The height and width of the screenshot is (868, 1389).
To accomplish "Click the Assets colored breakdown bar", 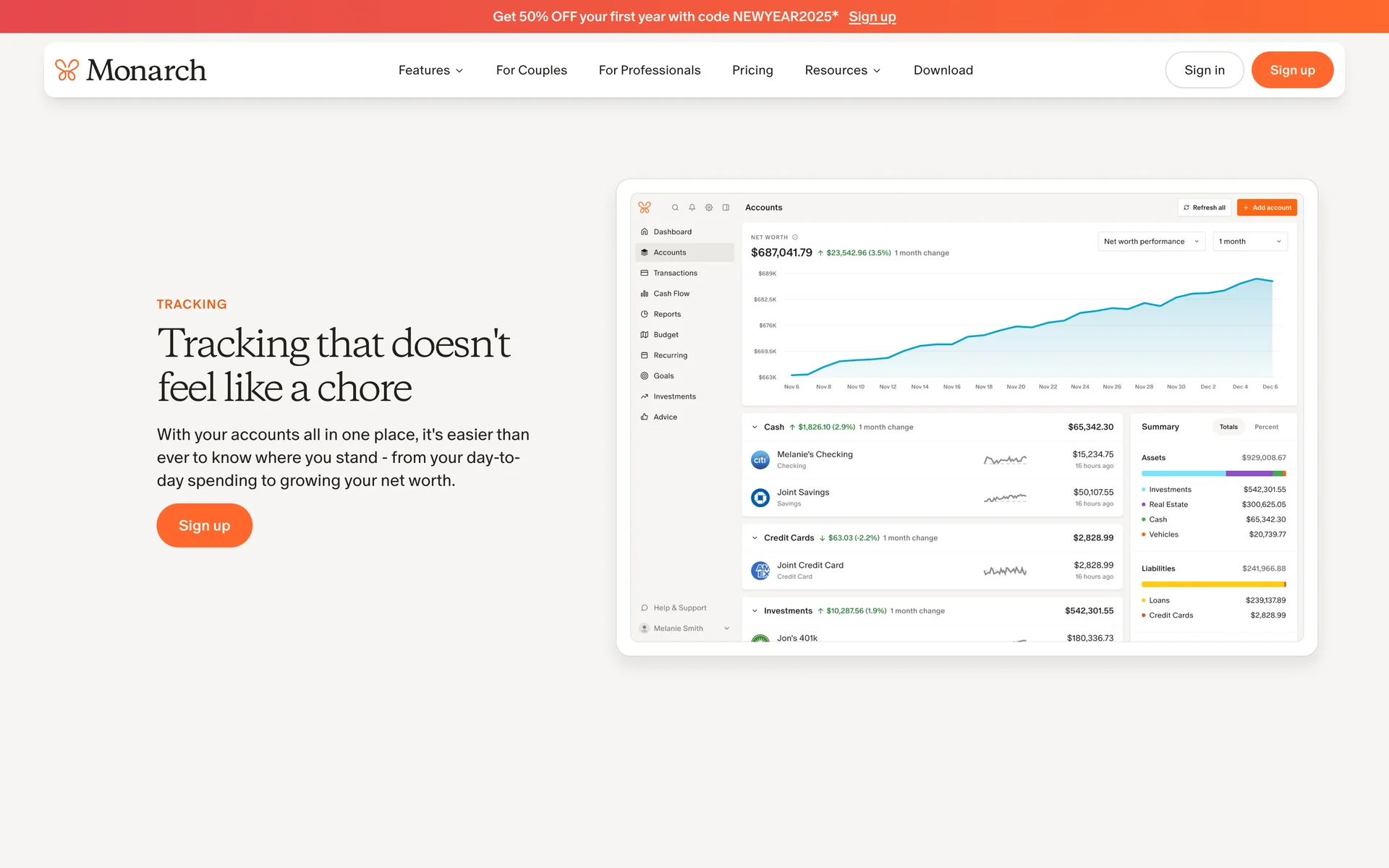I will click(x=1213, y=473).
